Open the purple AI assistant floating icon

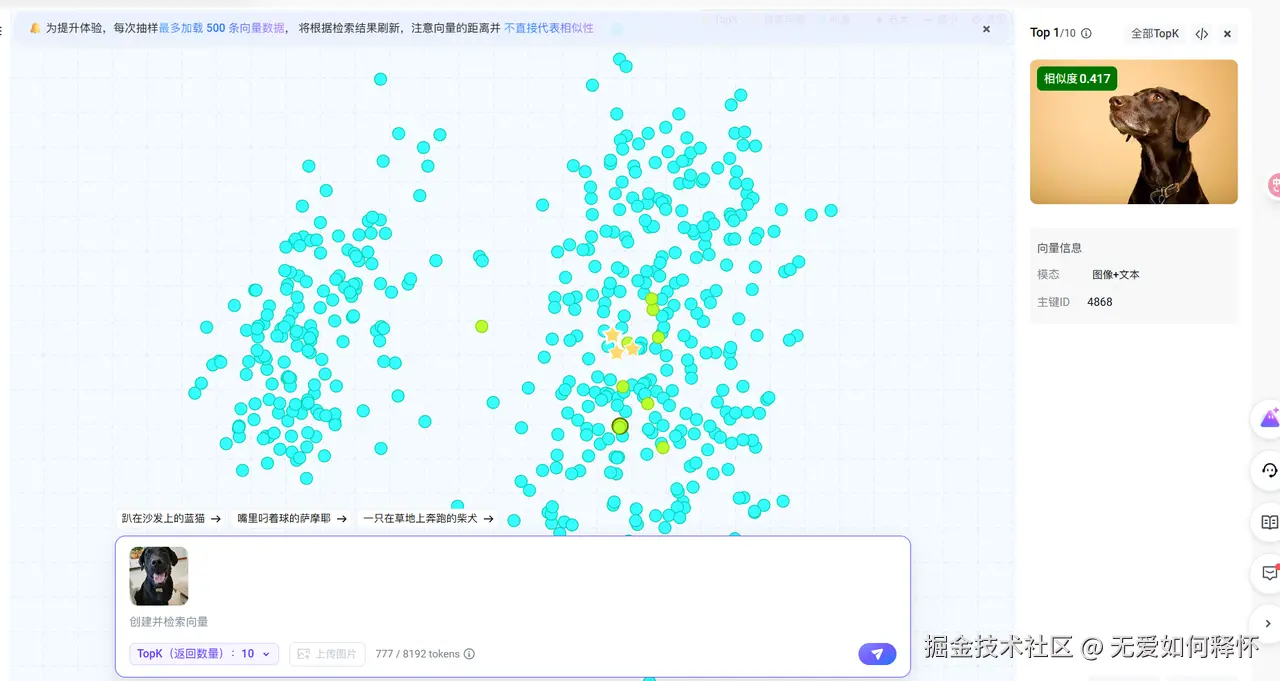pyautogui.click(x=1268, y=418)
